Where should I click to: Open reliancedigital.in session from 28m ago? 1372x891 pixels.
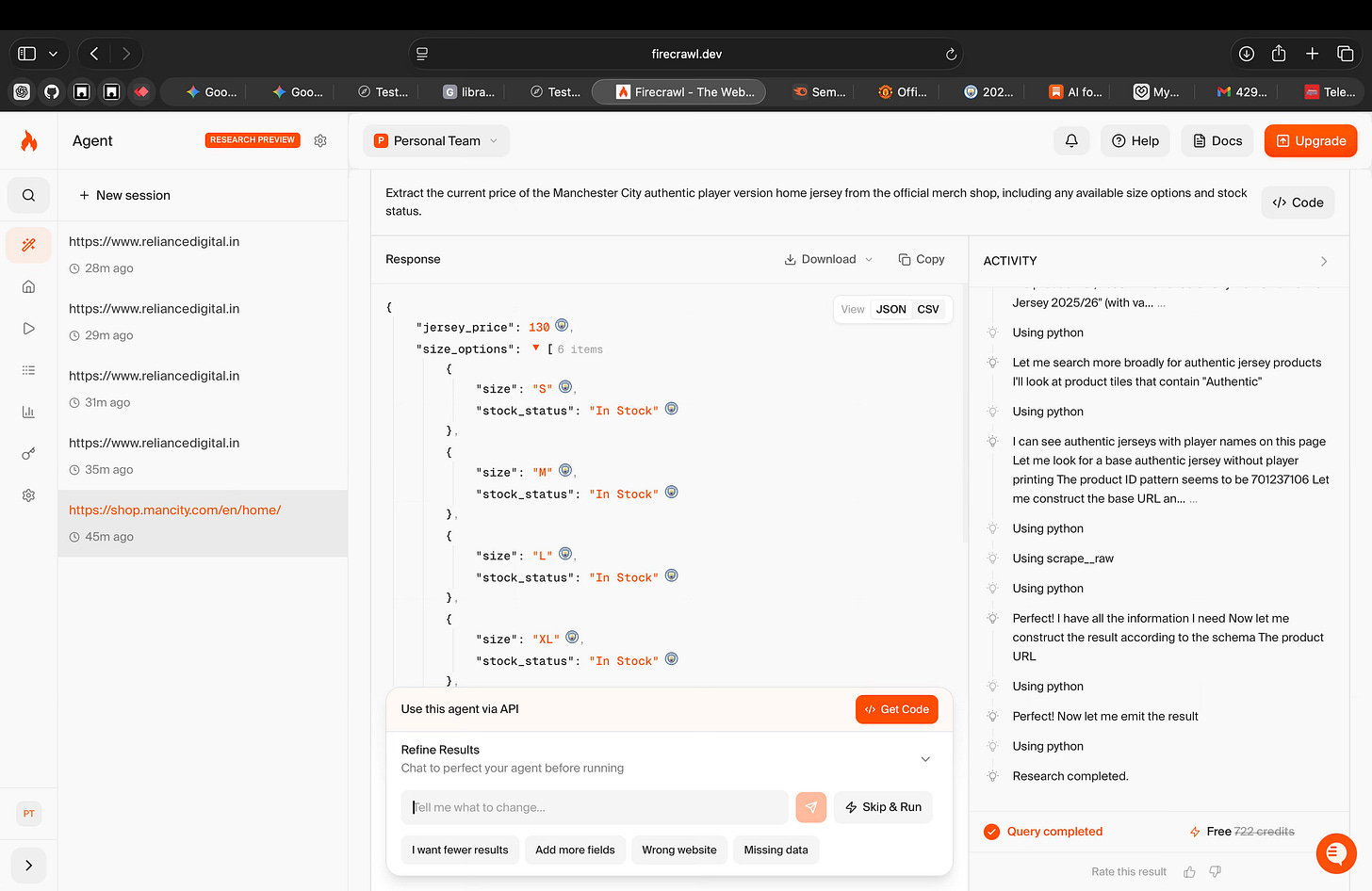(203, 254)
